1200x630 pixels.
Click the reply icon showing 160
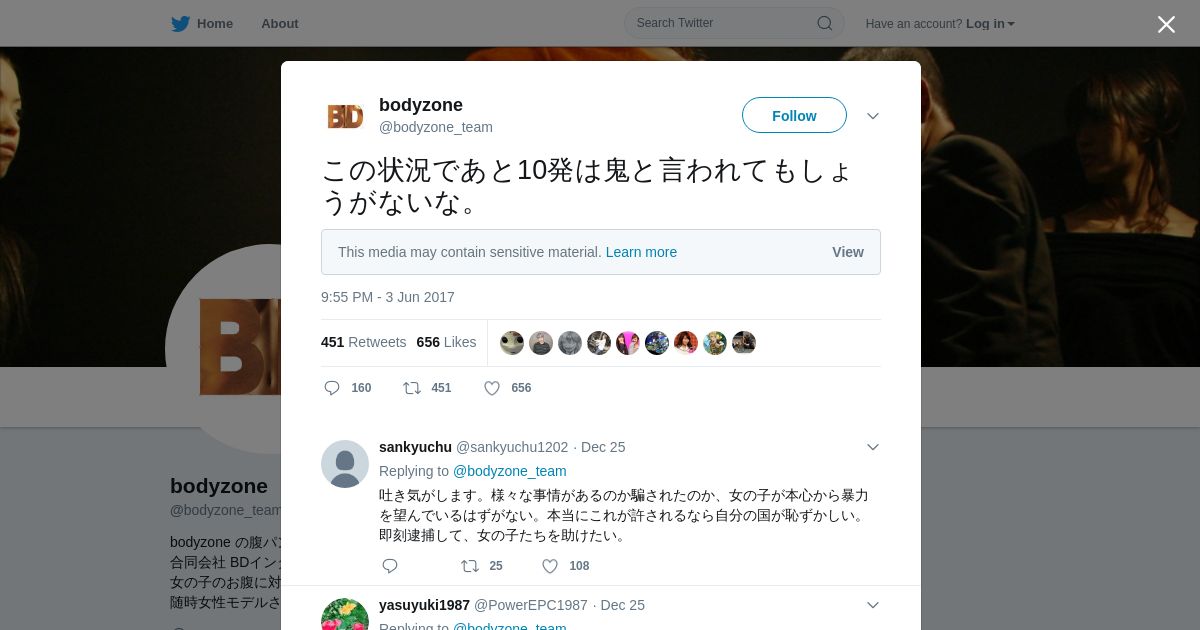(x=332, y=388)
